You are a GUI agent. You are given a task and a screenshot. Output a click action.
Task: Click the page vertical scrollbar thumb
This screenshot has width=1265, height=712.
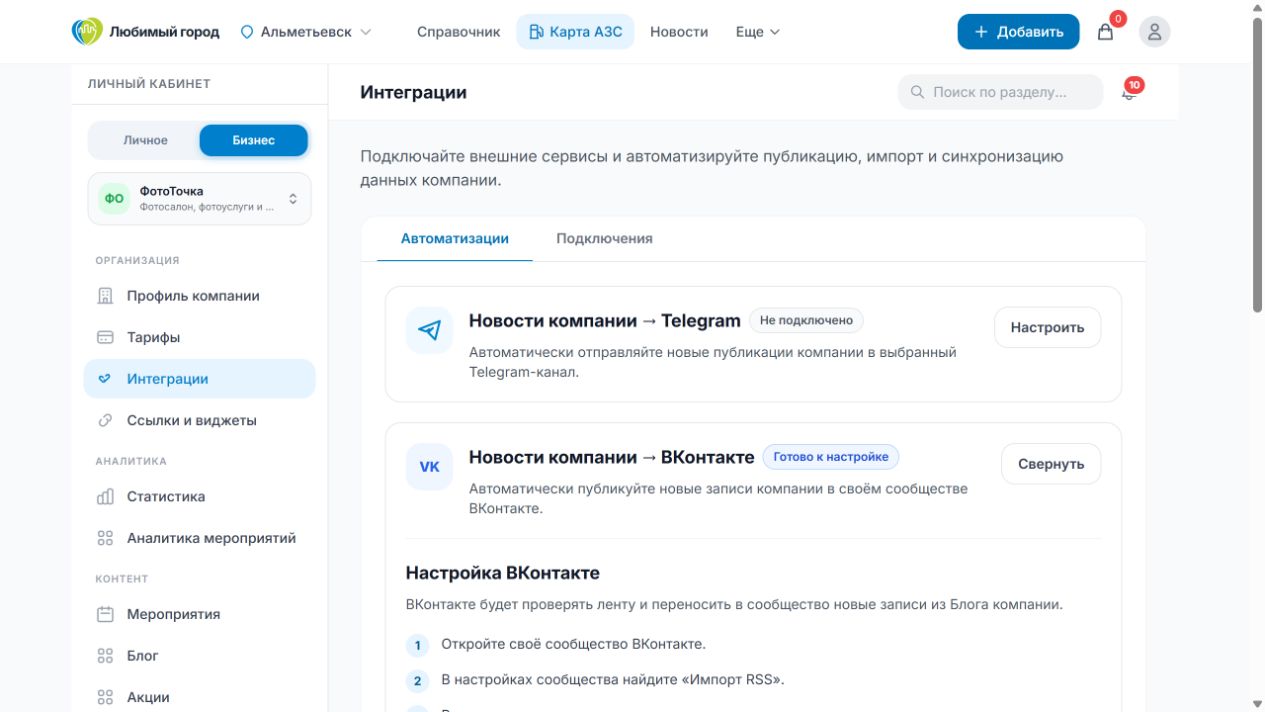pos(1258,165)
